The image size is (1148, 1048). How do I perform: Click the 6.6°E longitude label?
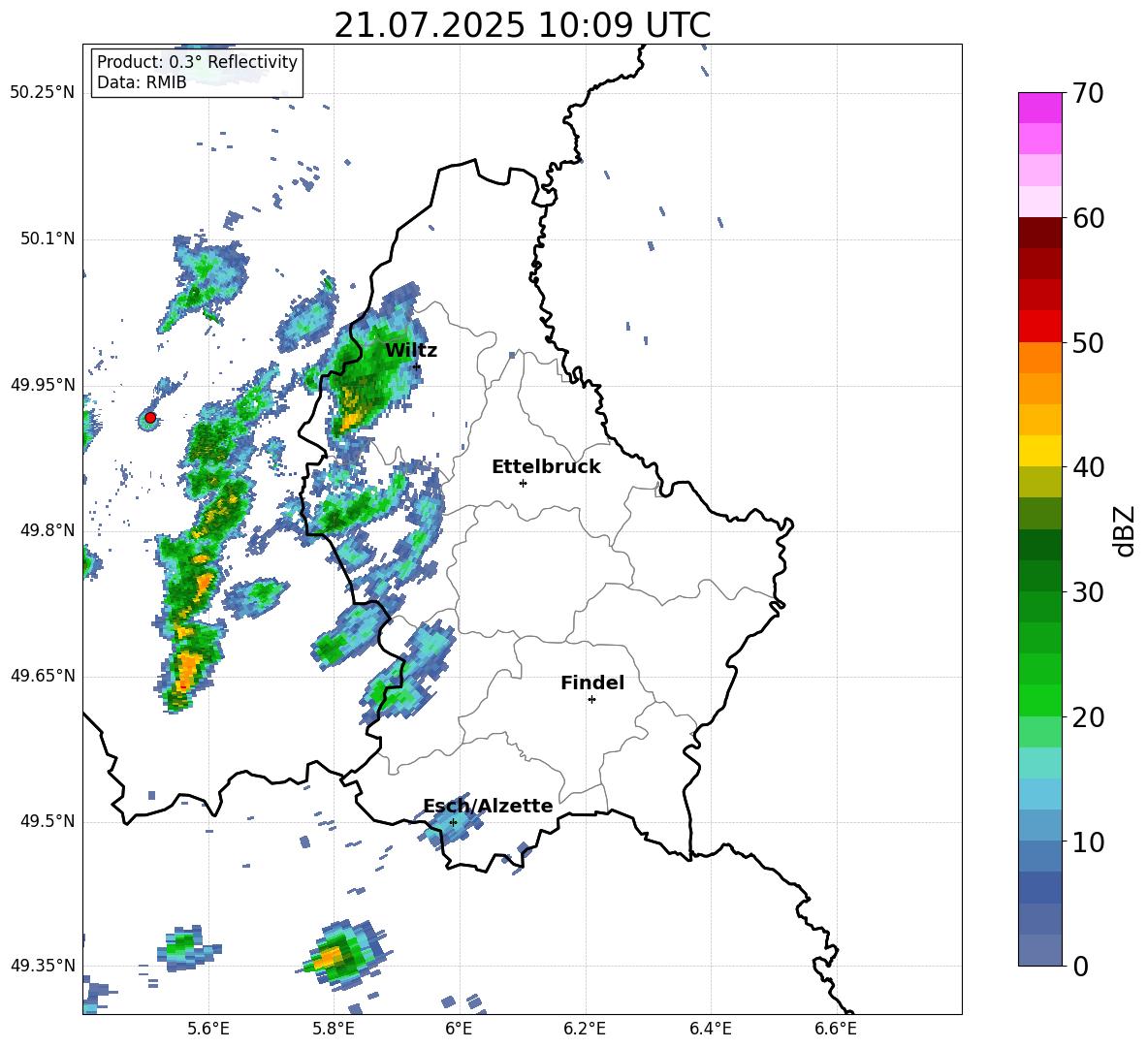tap(836, 1029)
